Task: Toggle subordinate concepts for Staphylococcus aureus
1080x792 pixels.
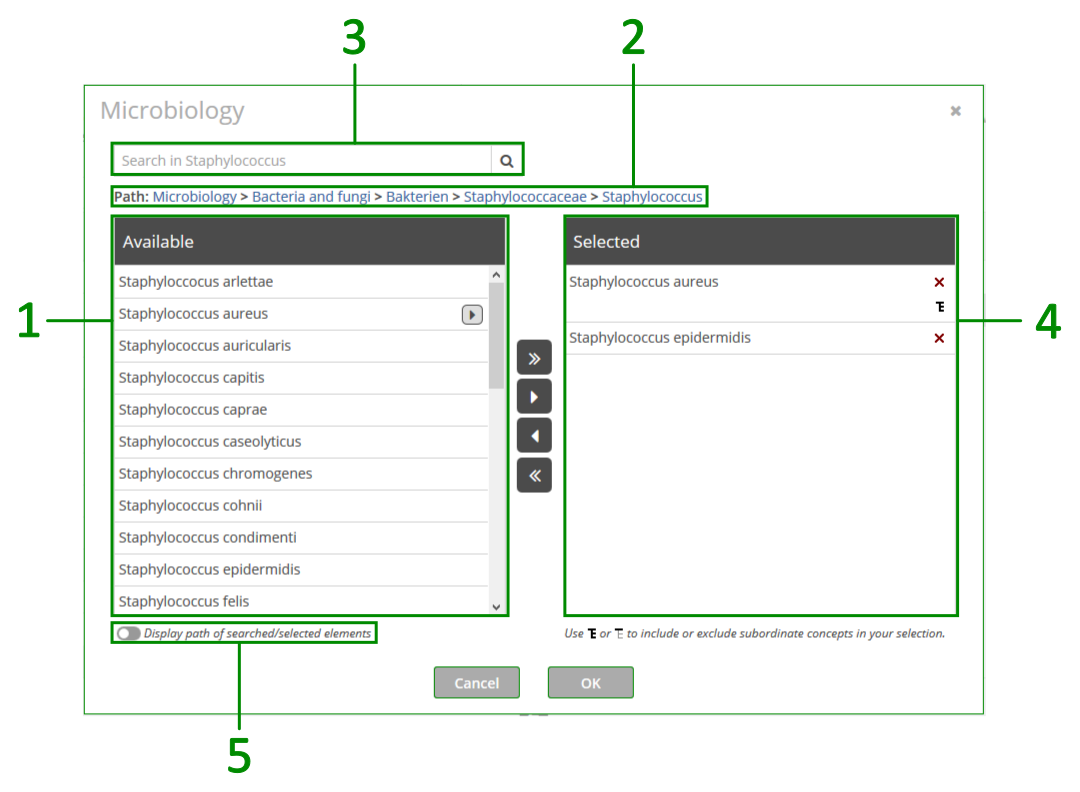Action: point(939,306)
